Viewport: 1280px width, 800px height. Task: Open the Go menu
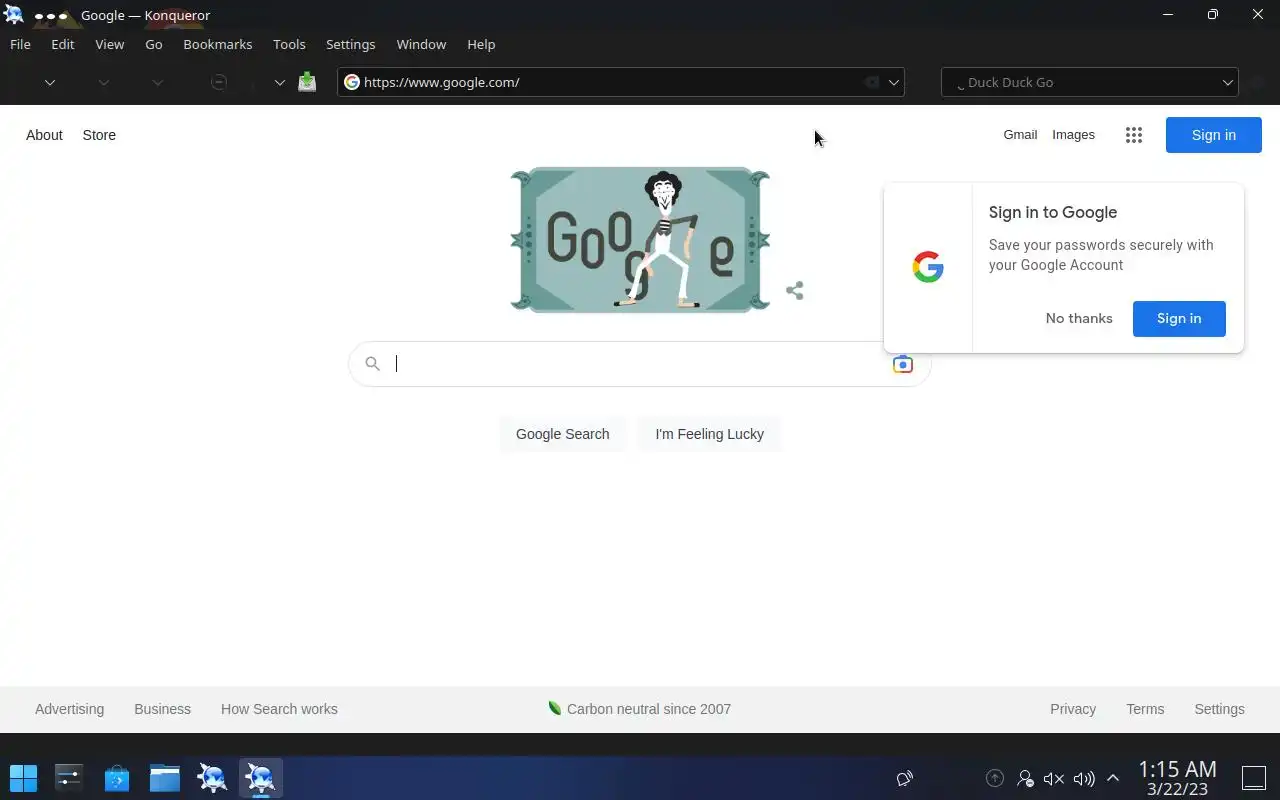pos(154,44)
